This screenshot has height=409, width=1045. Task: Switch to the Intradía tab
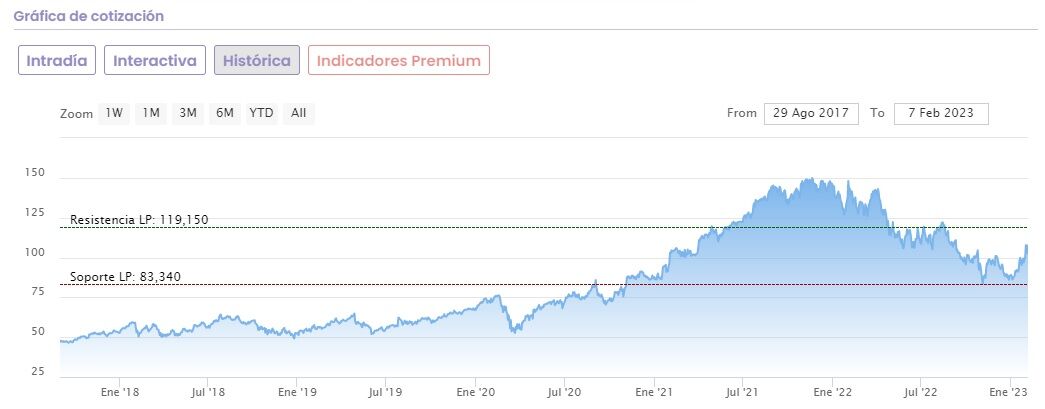coord(56,60)
